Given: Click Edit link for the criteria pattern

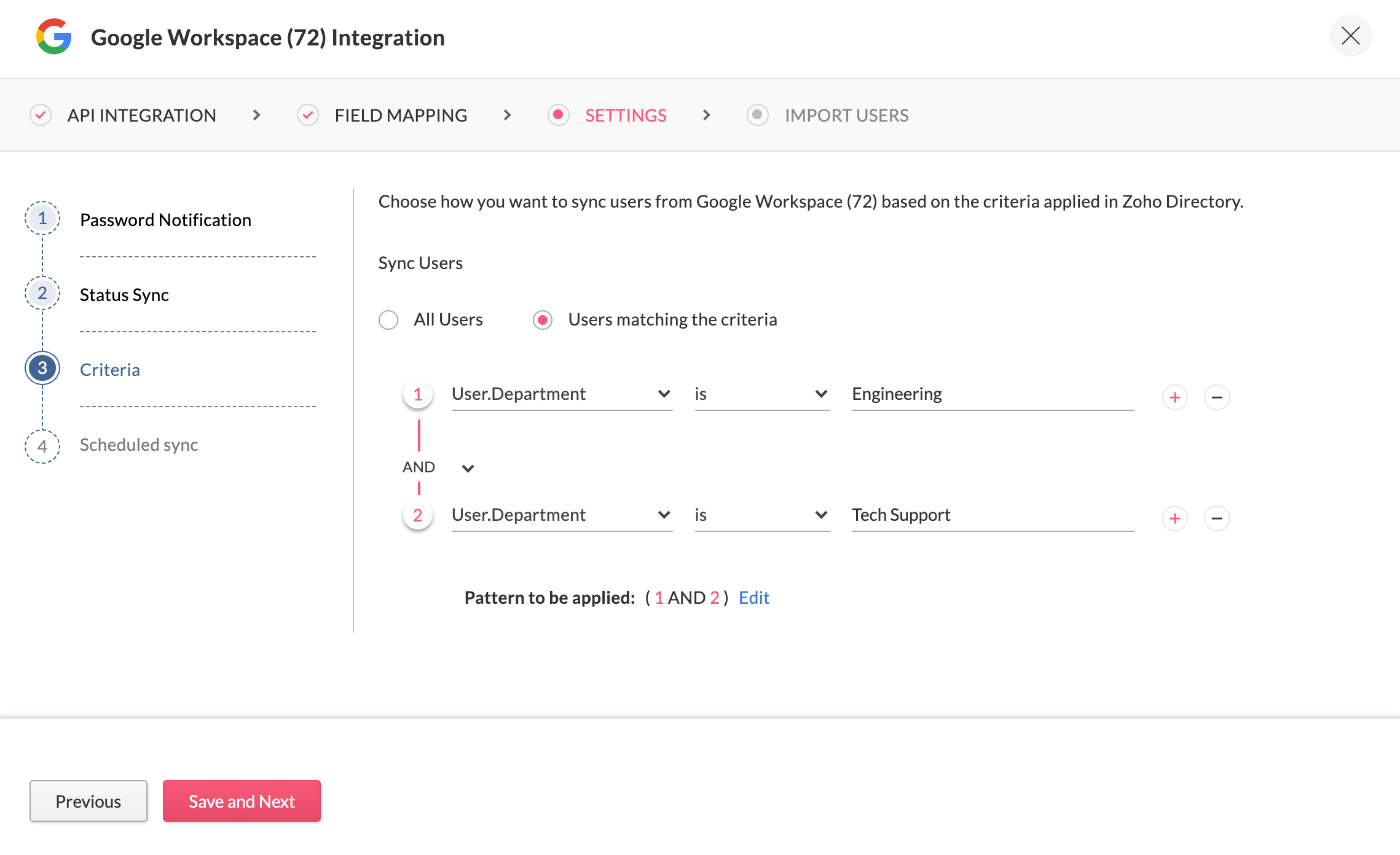Looking at the screenshot, I should click(x=753, y=598).
